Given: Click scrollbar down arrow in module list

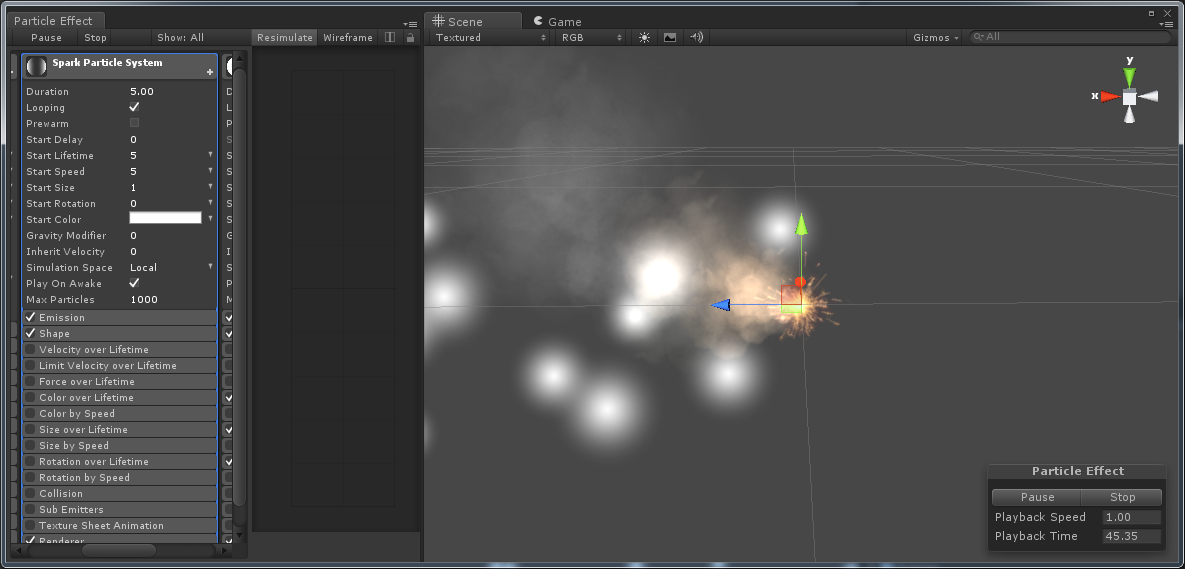Looking at the screenshot, I should coord(240,536).
